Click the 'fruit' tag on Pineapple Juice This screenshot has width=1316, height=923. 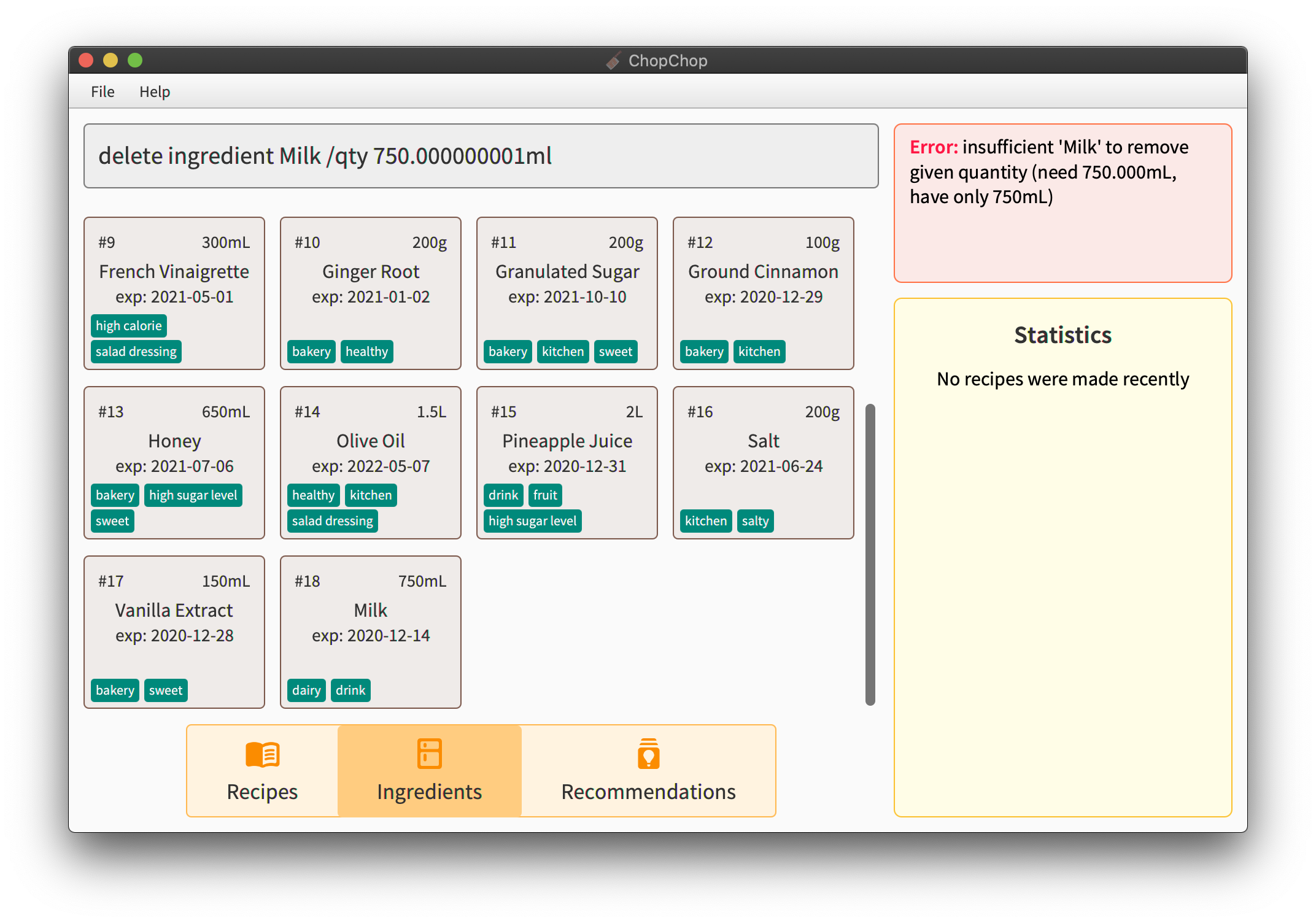pos(545,495)
